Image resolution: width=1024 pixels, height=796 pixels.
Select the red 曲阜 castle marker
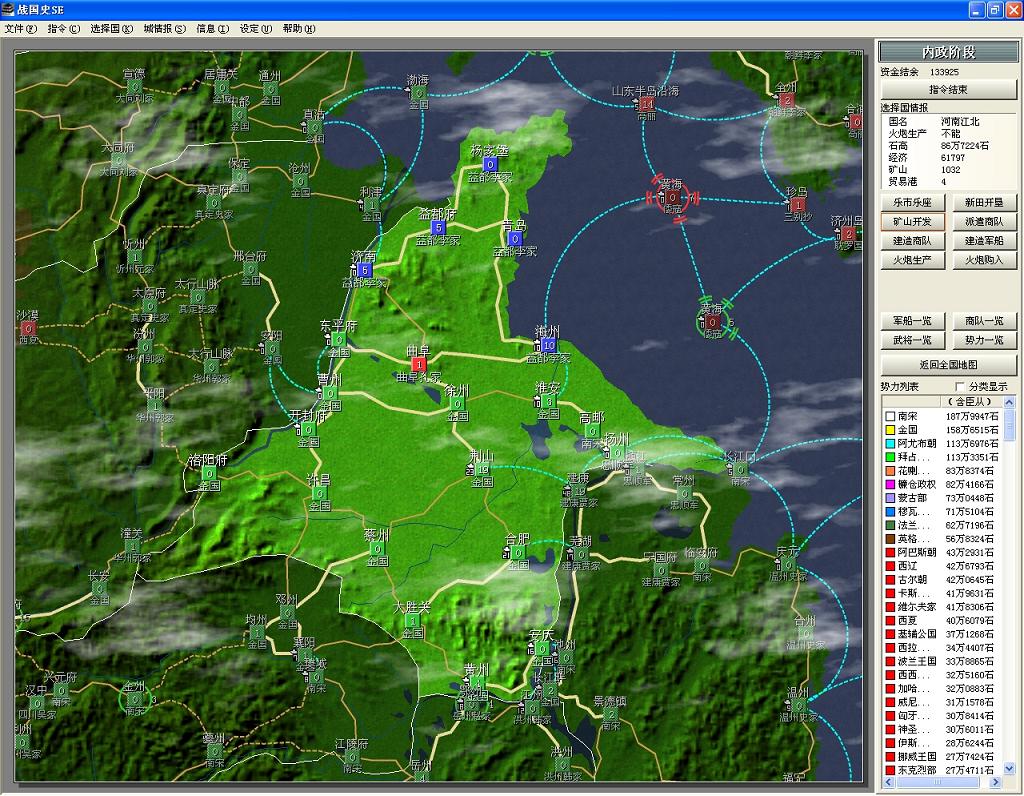pos(418,364)
